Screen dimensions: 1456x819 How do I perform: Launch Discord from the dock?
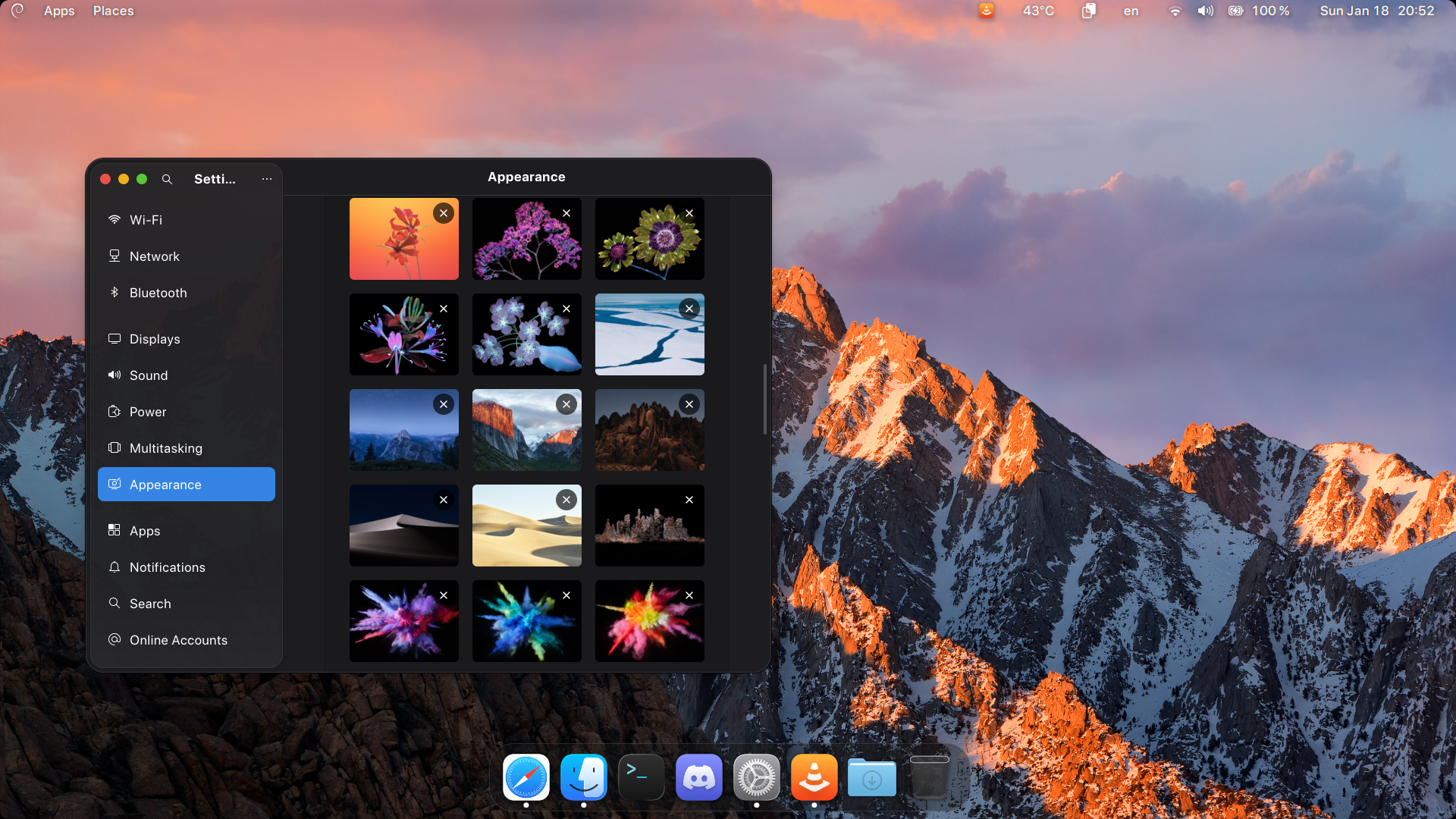point(698,777)
